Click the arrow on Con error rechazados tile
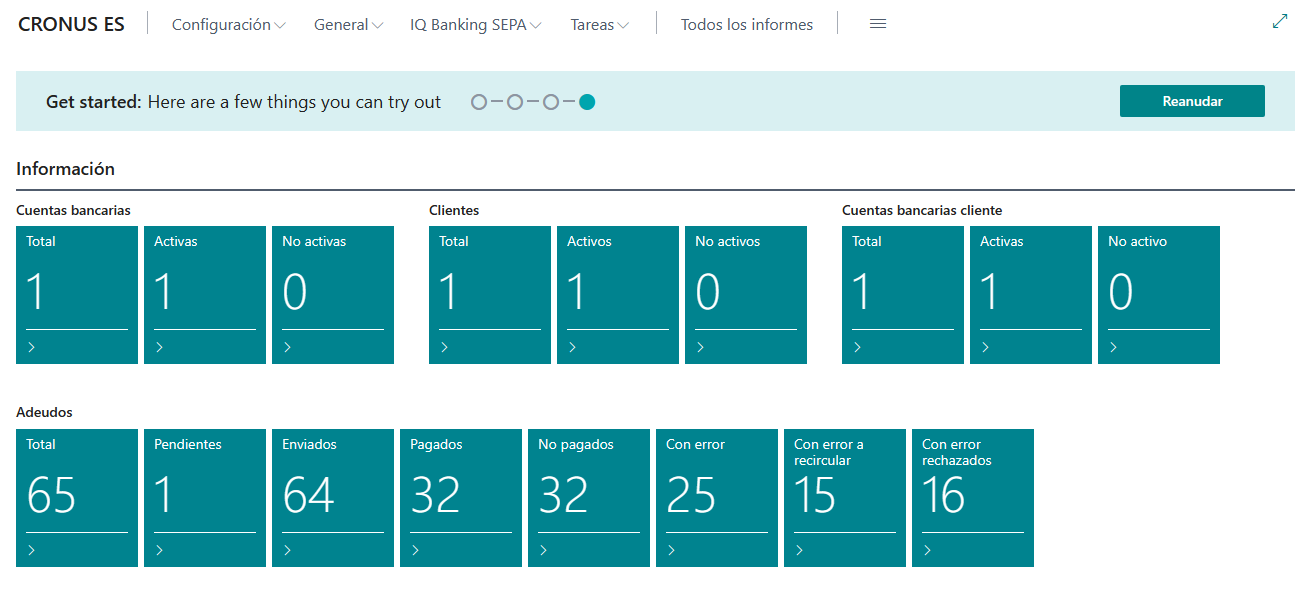 [928, 550]
